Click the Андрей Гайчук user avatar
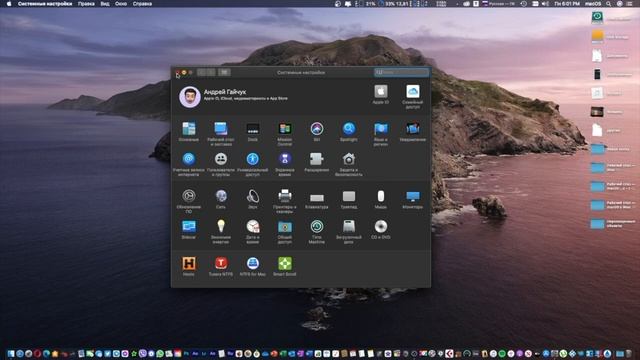The width and height of the screenshot is (640, 360). click(190, 97)
